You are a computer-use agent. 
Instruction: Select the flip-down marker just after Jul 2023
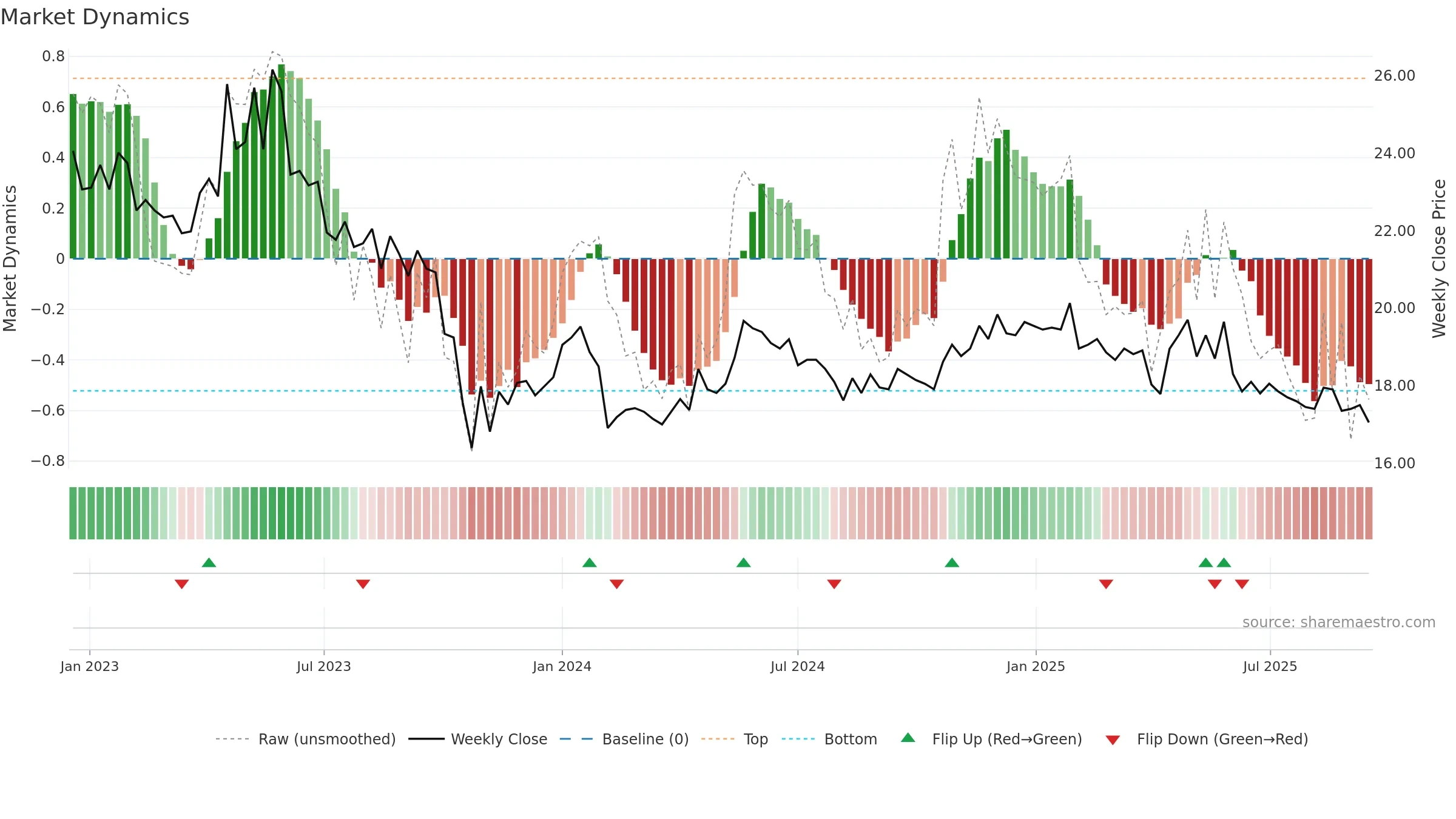coord(363,584)
